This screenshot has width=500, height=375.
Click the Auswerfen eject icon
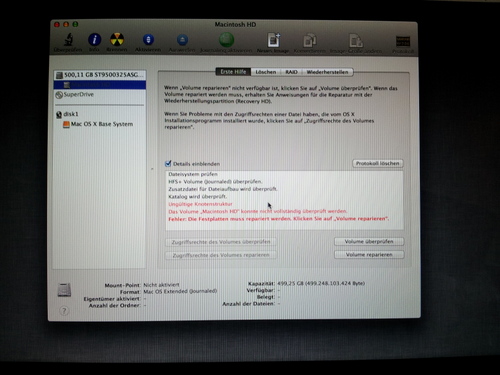coord(182,40)
